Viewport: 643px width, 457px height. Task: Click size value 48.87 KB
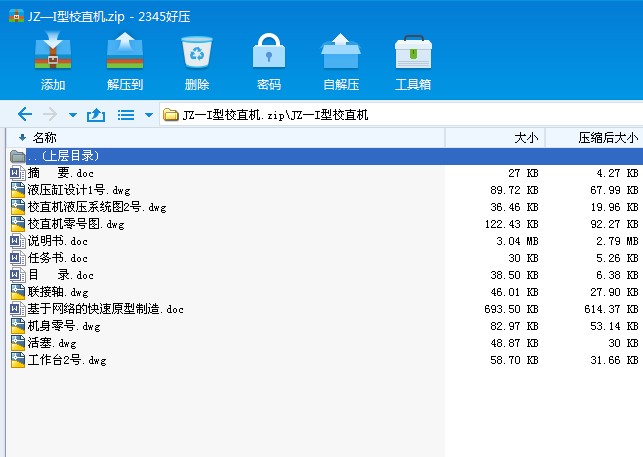[514, 343]
